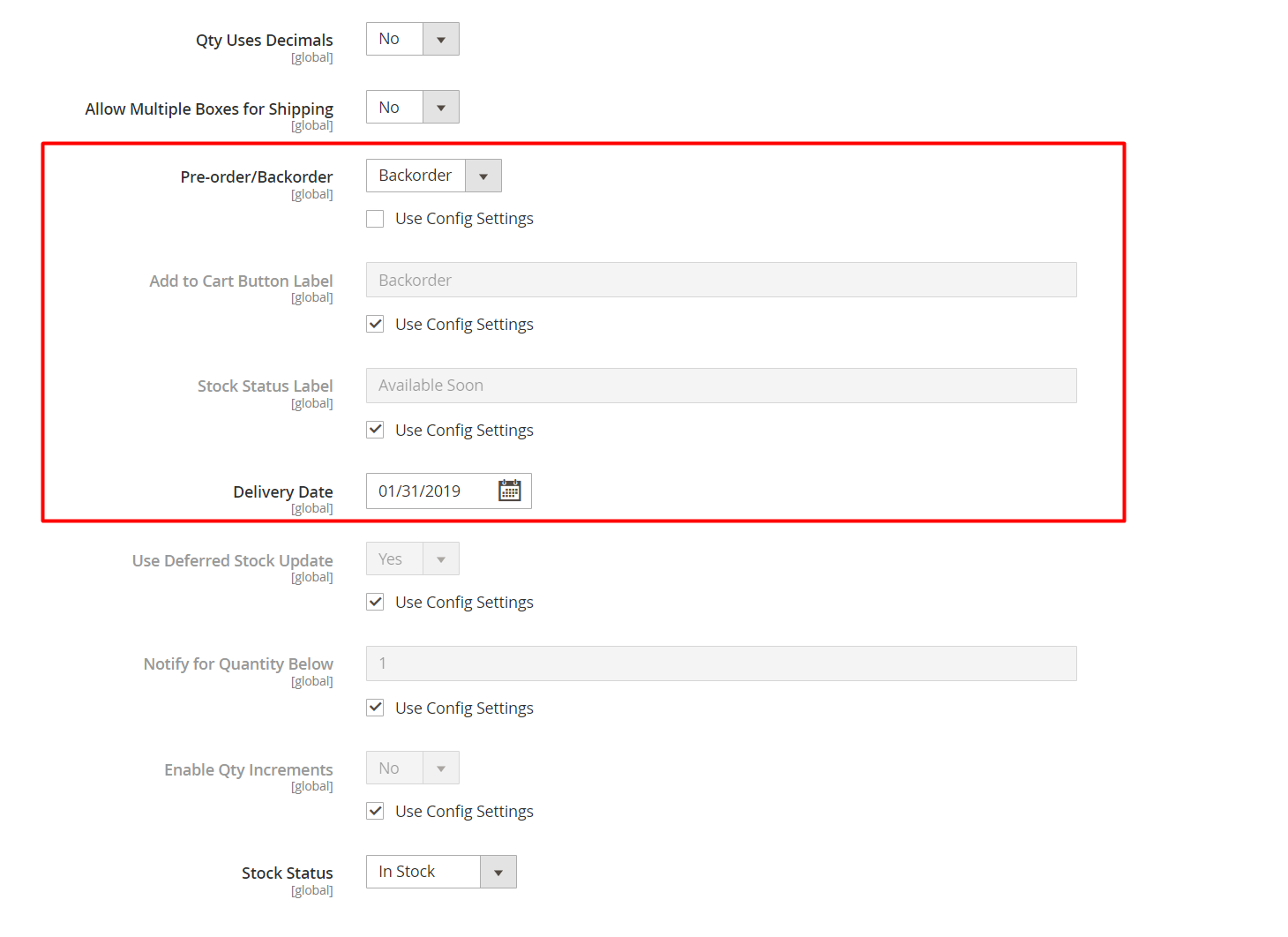Viewport: 1288px width, 937px height.
Task: Open the Qty Uses Decimals dropdown
Action: click(412, 39)
